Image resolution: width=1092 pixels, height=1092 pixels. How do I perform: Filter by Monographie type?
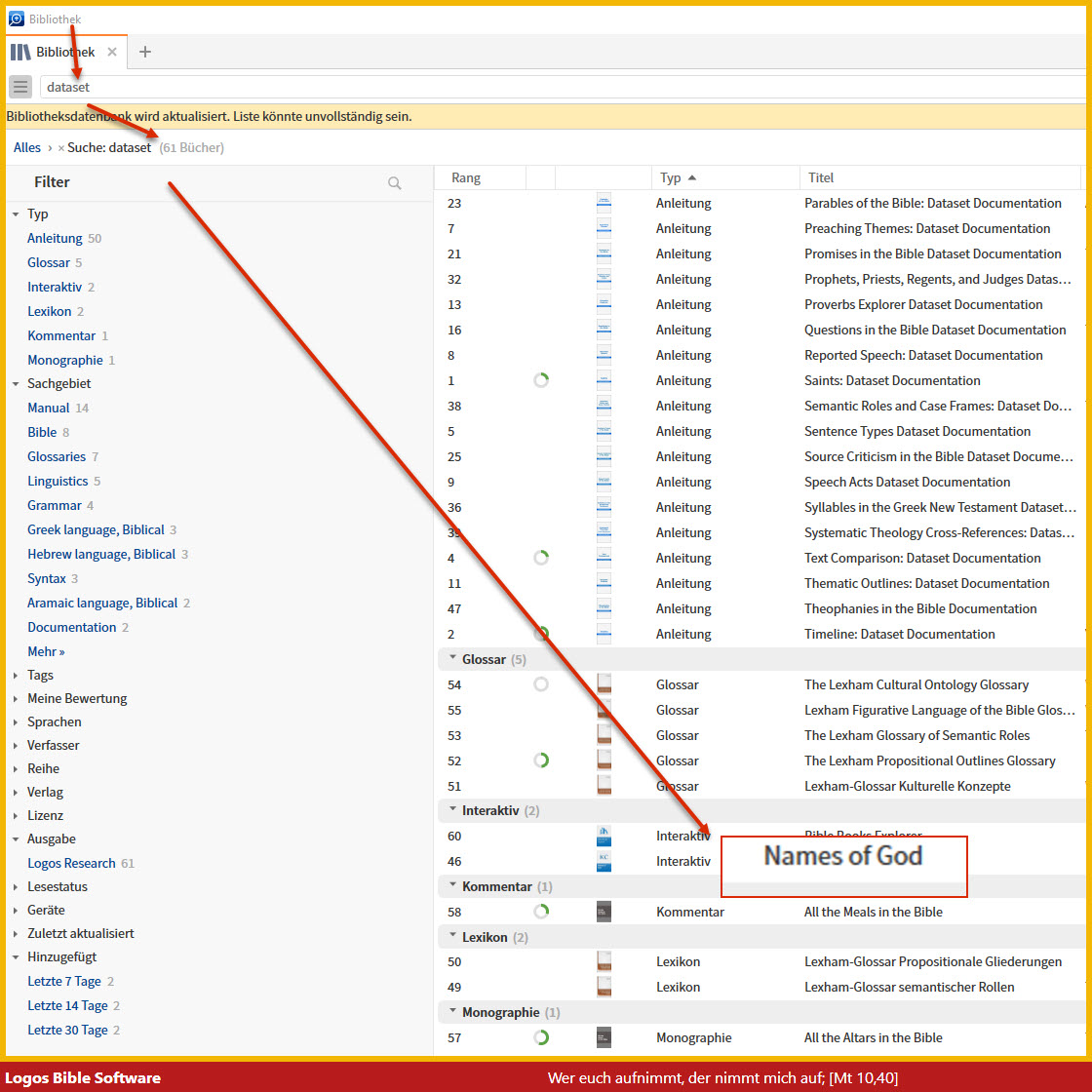(64, 360)
